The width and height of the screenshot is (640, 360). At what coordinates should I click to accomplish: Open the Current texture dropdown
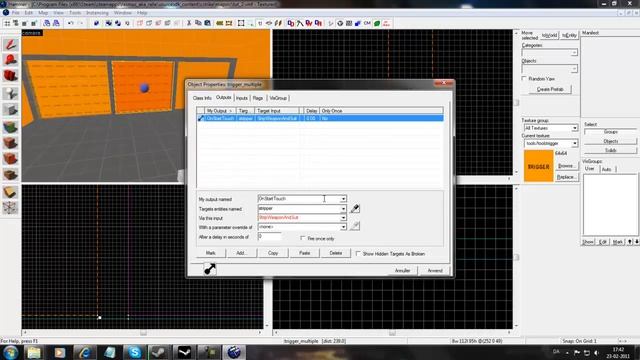(x=574, y=143)
